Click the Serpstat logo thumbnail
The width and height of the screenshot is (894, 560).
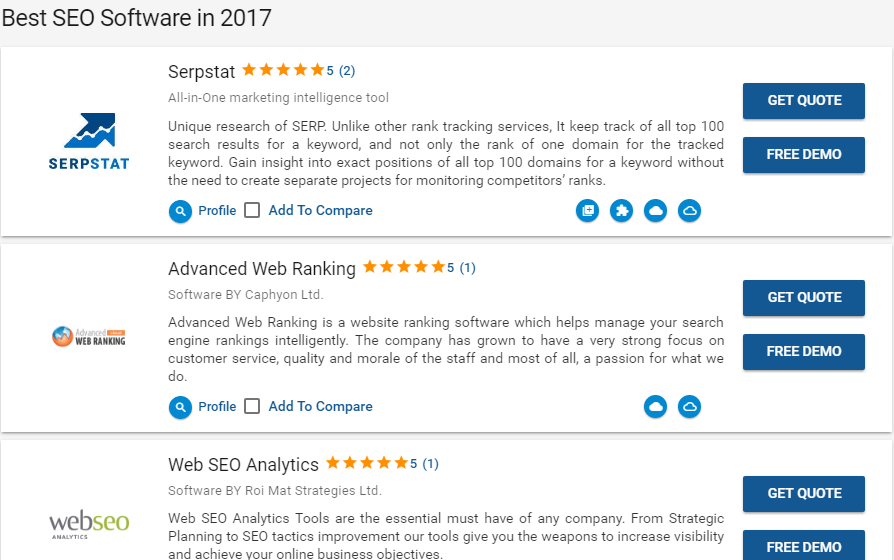point(89,141)
